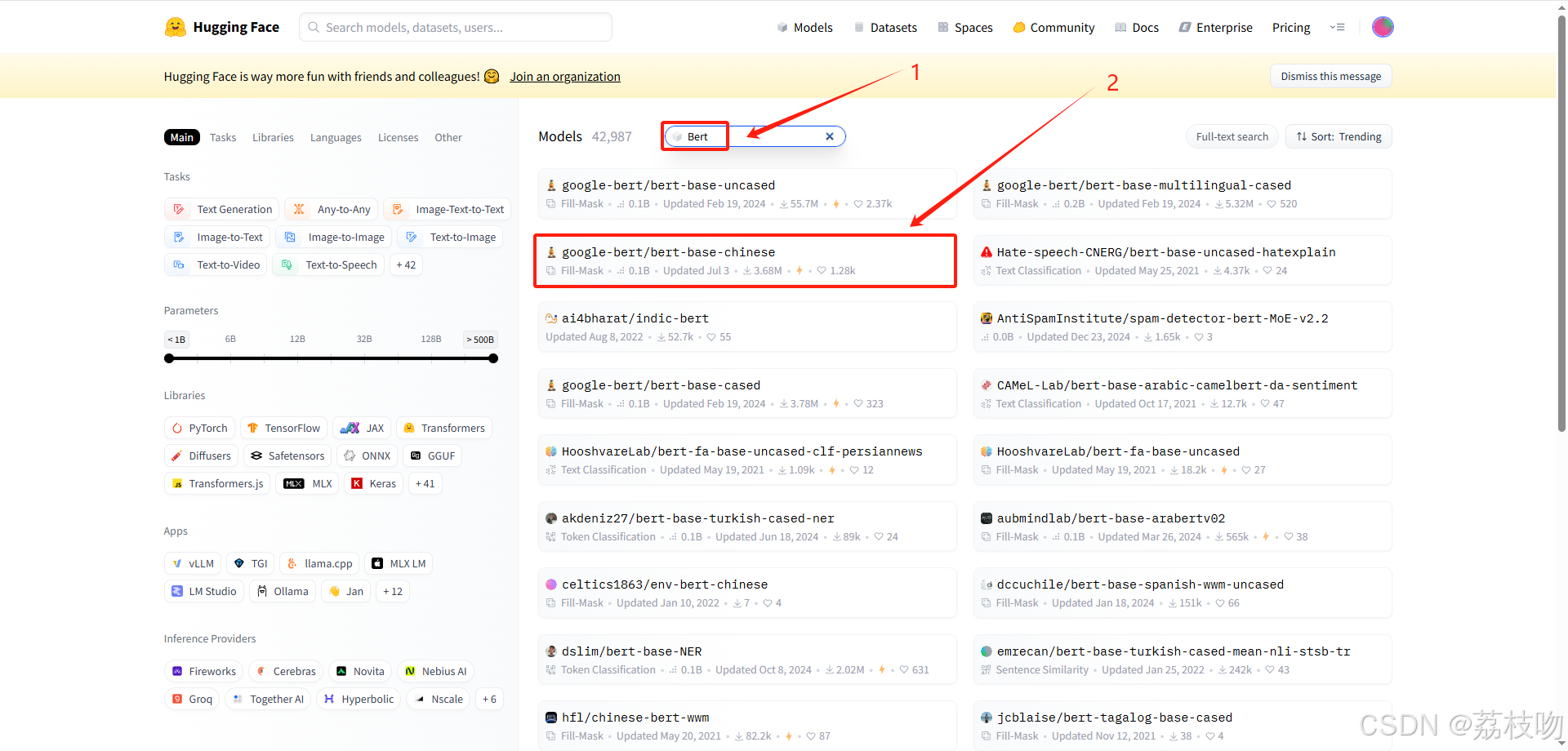1568x751 pixels.
Task: Filter by Groq inference provider
Action: coord(192,699)
